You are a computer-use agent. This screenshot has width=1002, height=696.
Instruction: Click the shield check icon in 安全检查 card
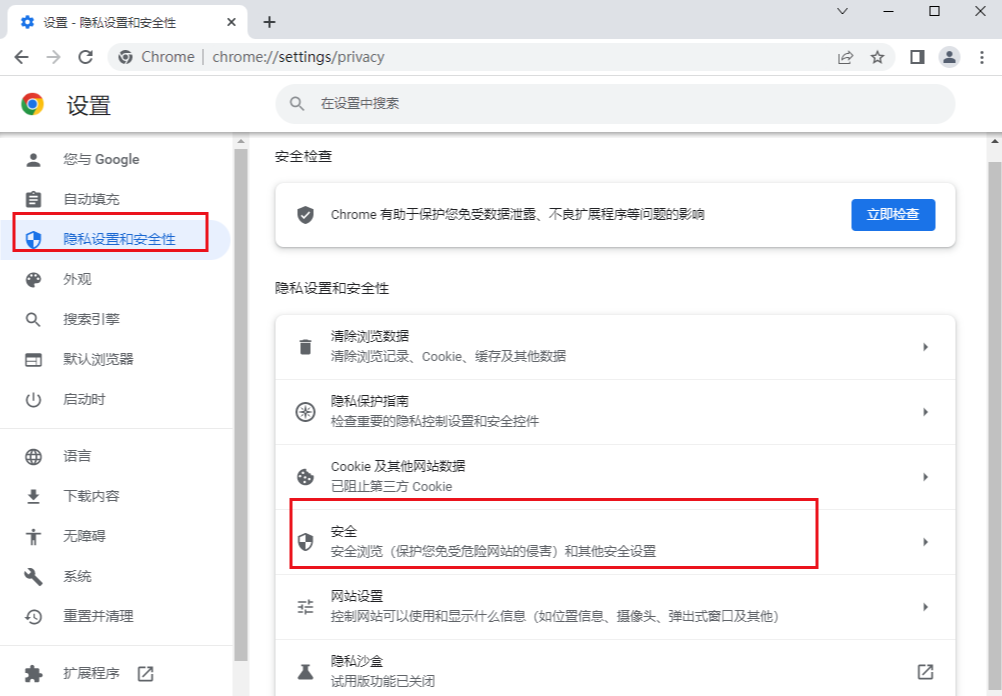(305, 215)
